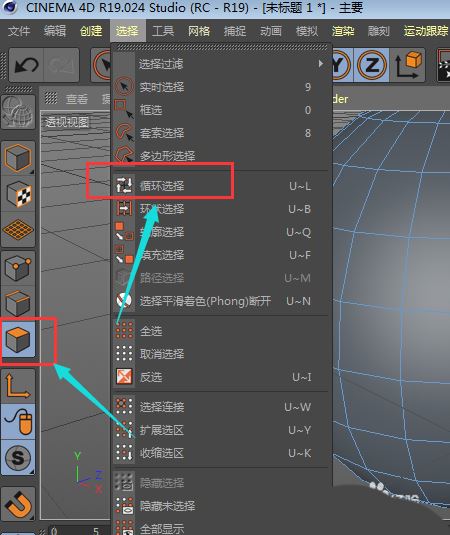The height and width of the screenshot is (535, 450).
Task: Choose 隐藏未选择 hide unselected
Action: pos(221,506)
